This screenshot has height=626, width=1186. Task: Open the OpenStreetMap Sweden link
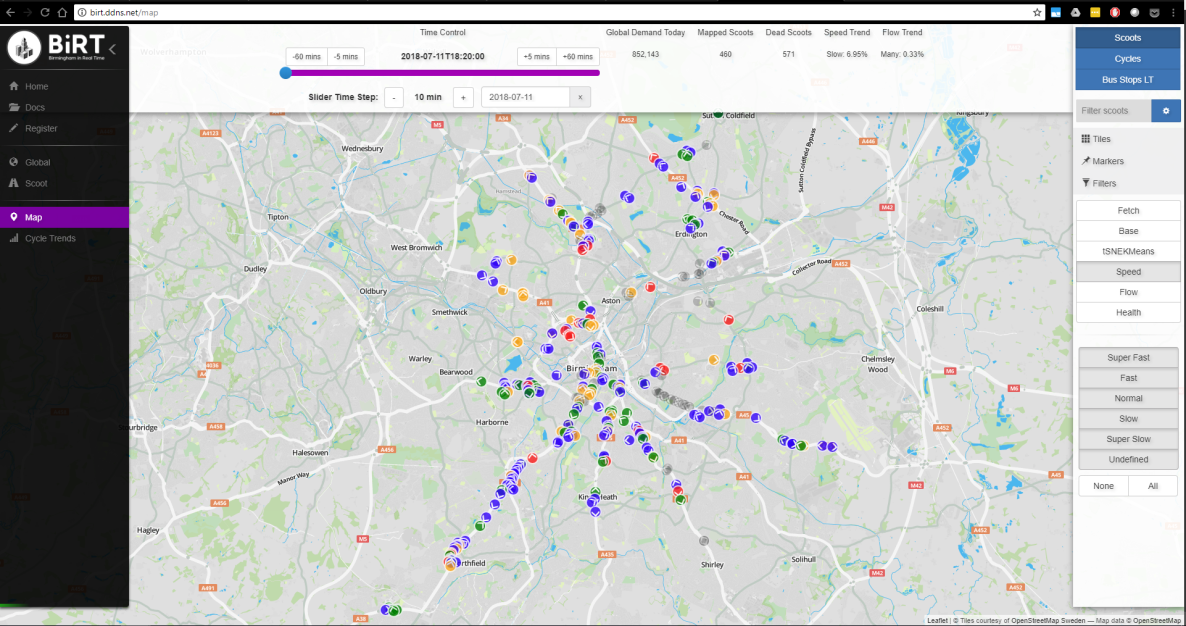tap(1048, 621)
